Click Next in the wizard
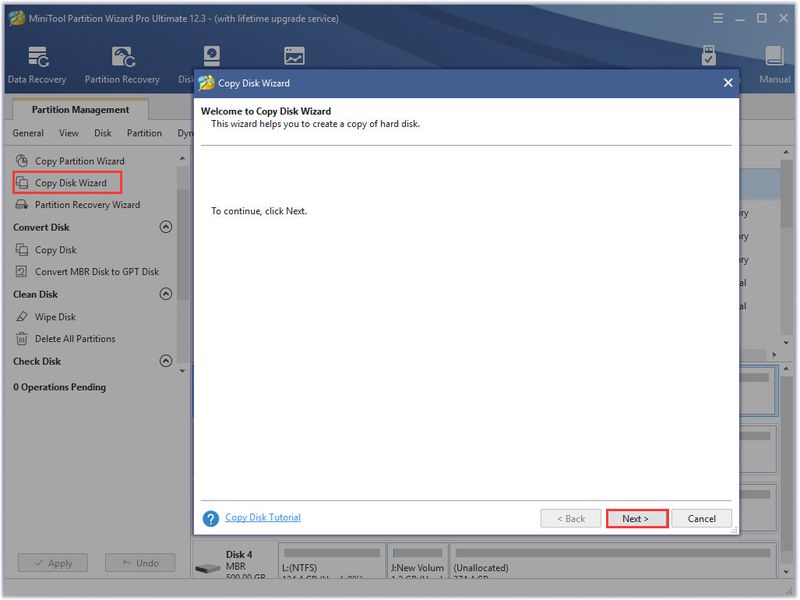Screen dimensions: 800x600 click(637, 519)
